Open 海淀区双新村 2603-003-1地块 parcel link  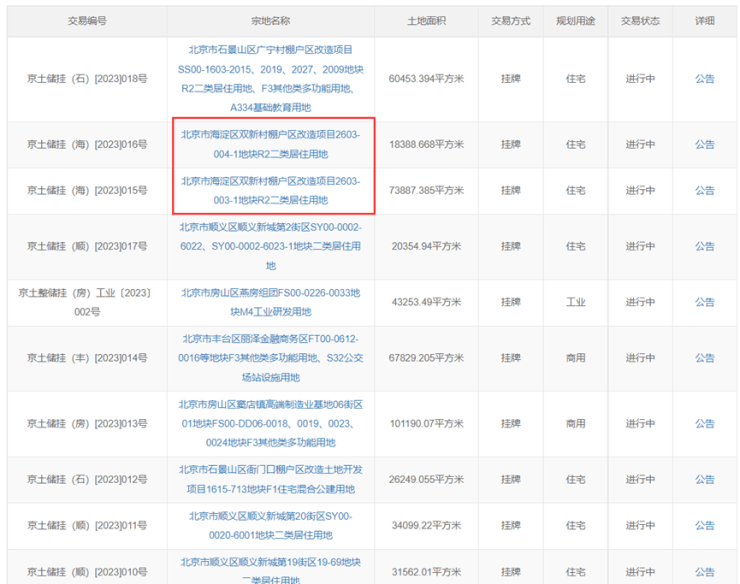pyautogui.click(x=271, y=190)
